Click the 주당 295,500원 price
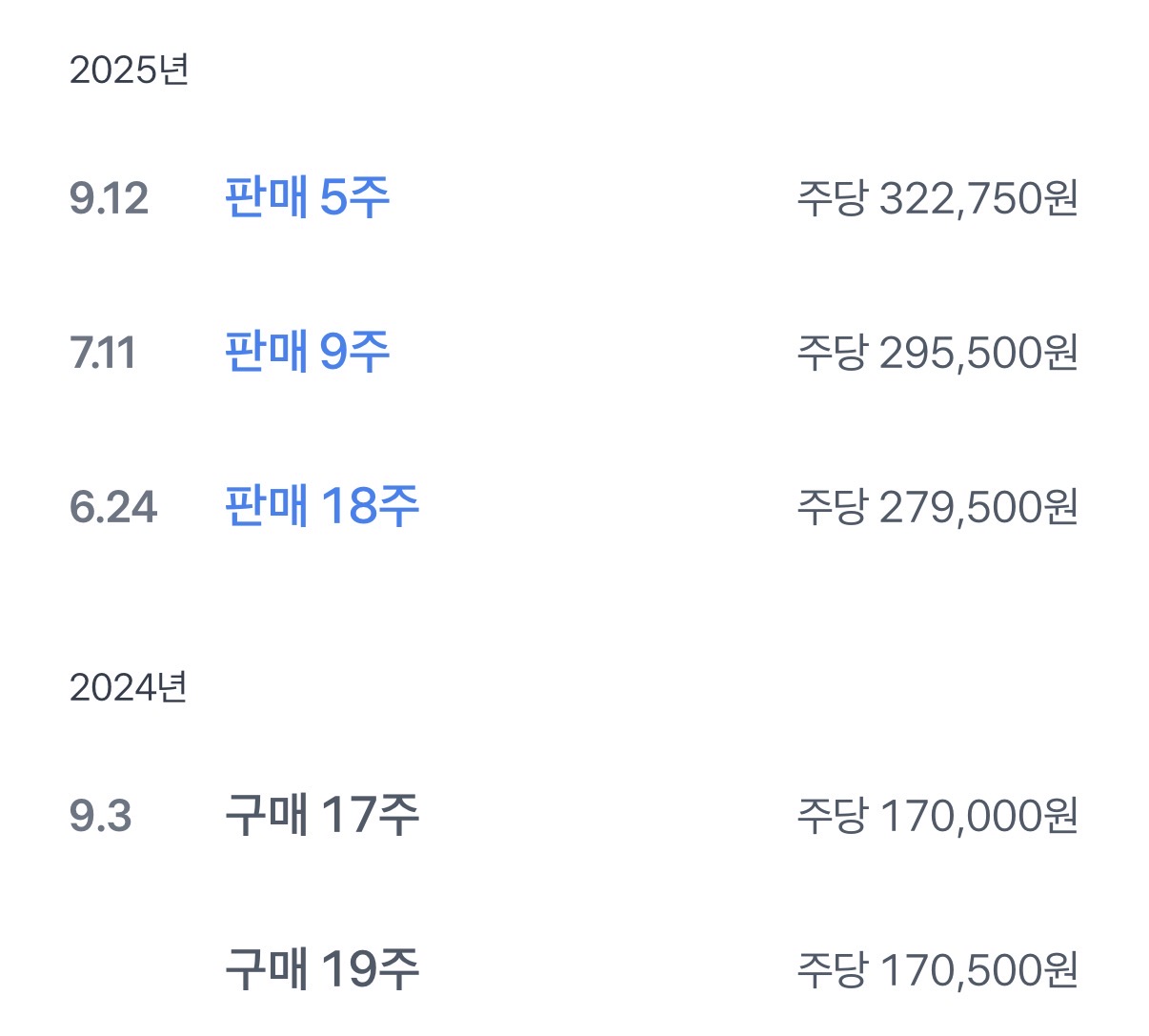The width and height of the screenshot is (1149, 1036). click(x=937, y=353)
